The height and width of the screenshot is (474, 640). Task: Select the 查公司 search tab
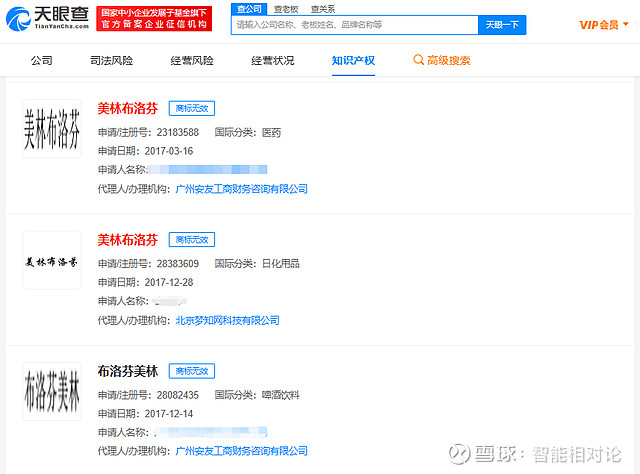[249, 9]
